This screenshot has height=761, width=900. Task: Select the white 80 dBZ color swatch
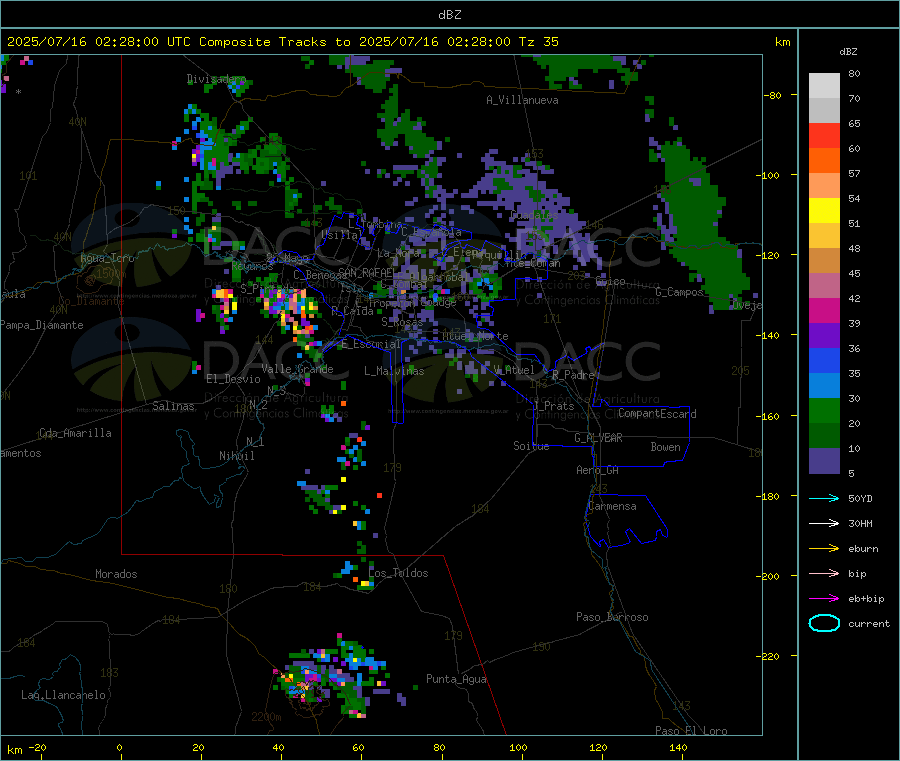[824, 86]
